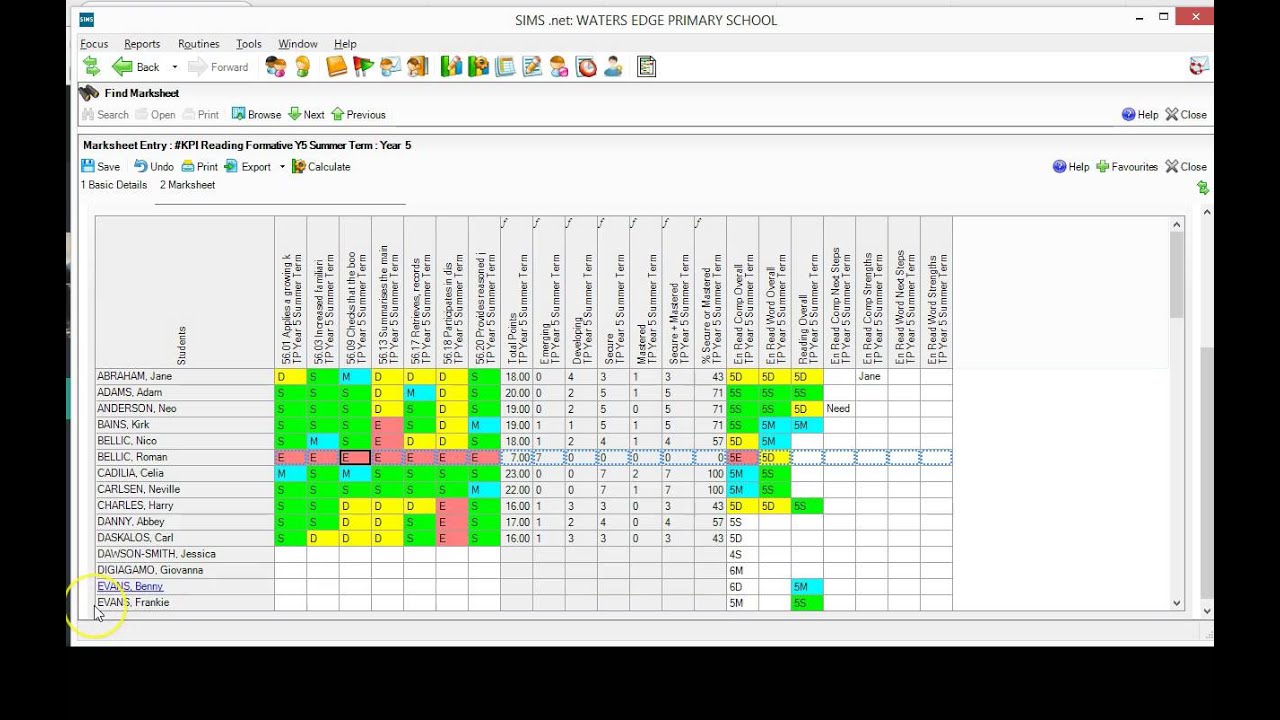Viewport: 1280px width, 720px height.
Task: Click the grid vertical scrollbar thumb
Action: (1177, 276)
